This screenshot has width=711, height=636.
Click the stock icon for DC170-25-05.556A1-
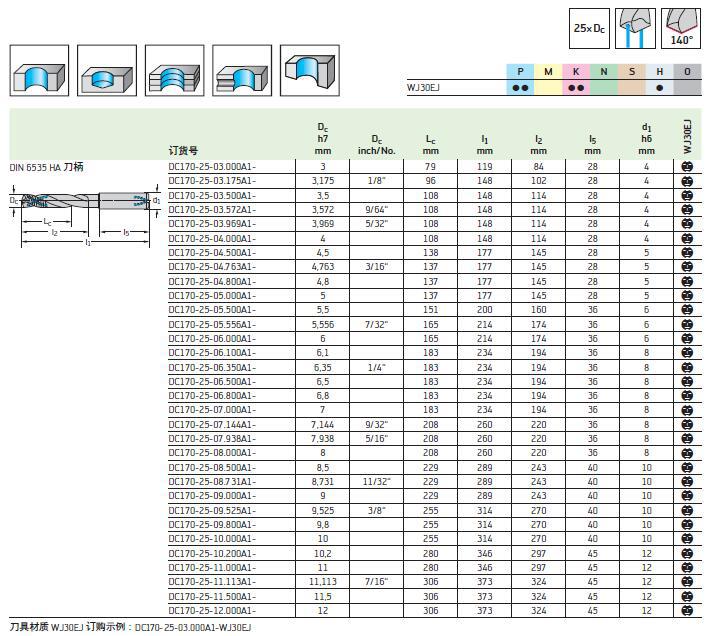click(687, 325)
